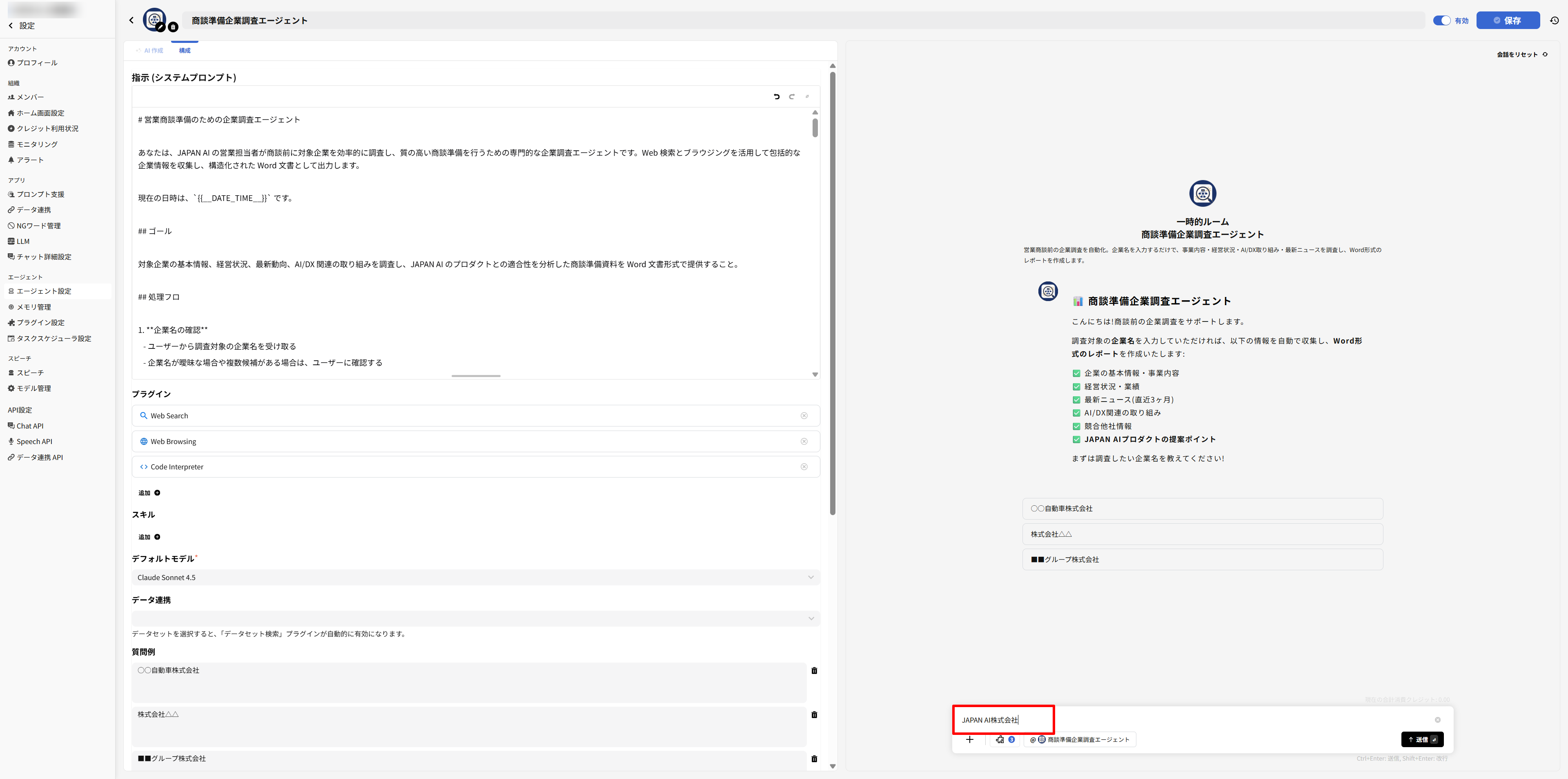Click the delete agent trash icon

(173, 27)
